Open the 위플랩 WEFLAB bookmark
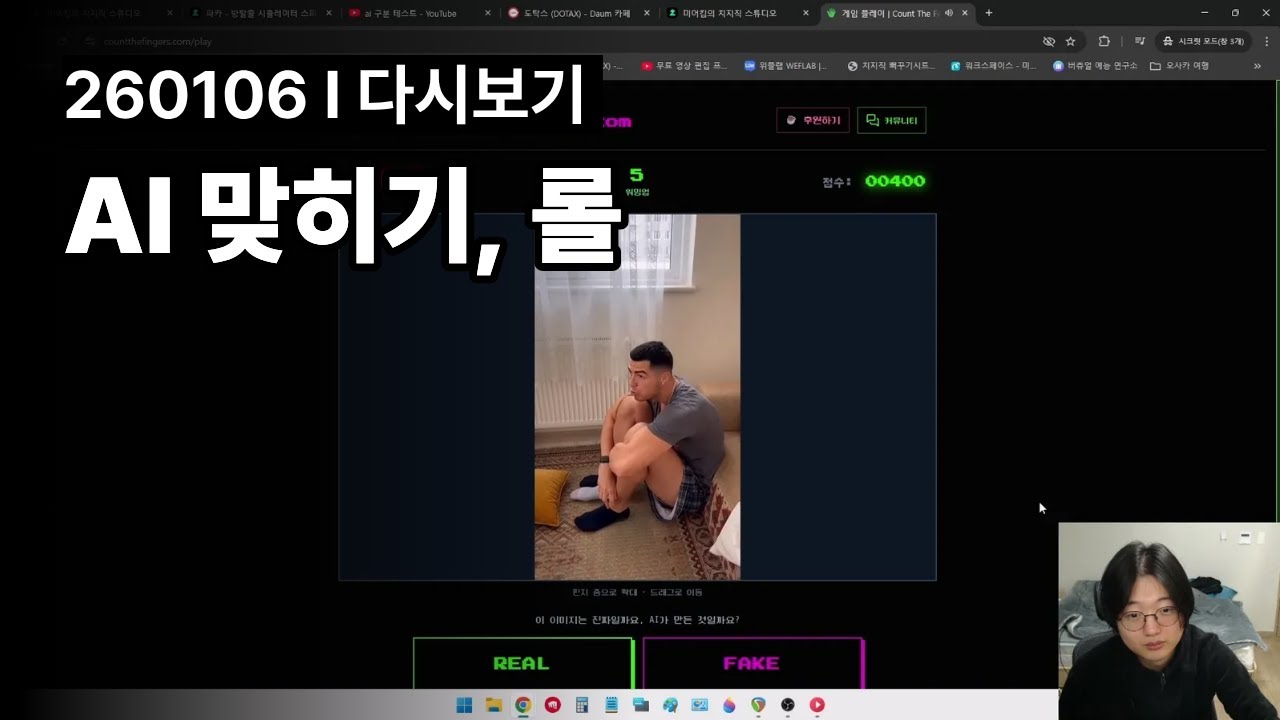 point(786,66)
